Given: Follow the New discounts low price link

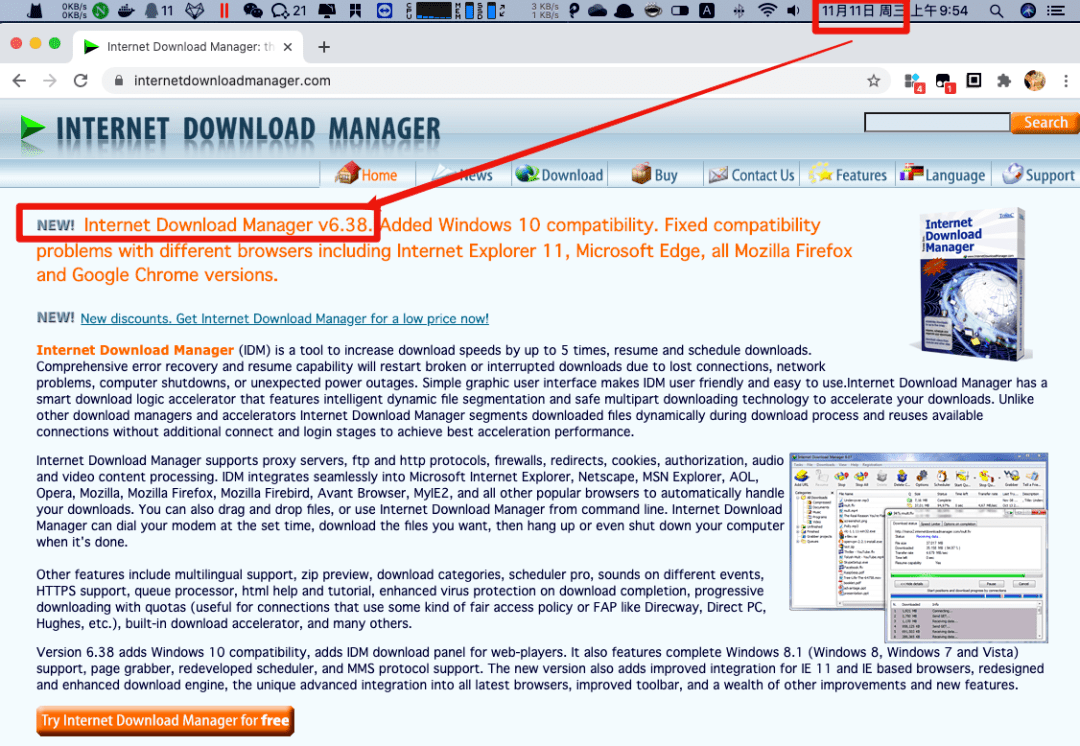Looking at the screenshot, I should coord(284,318).
